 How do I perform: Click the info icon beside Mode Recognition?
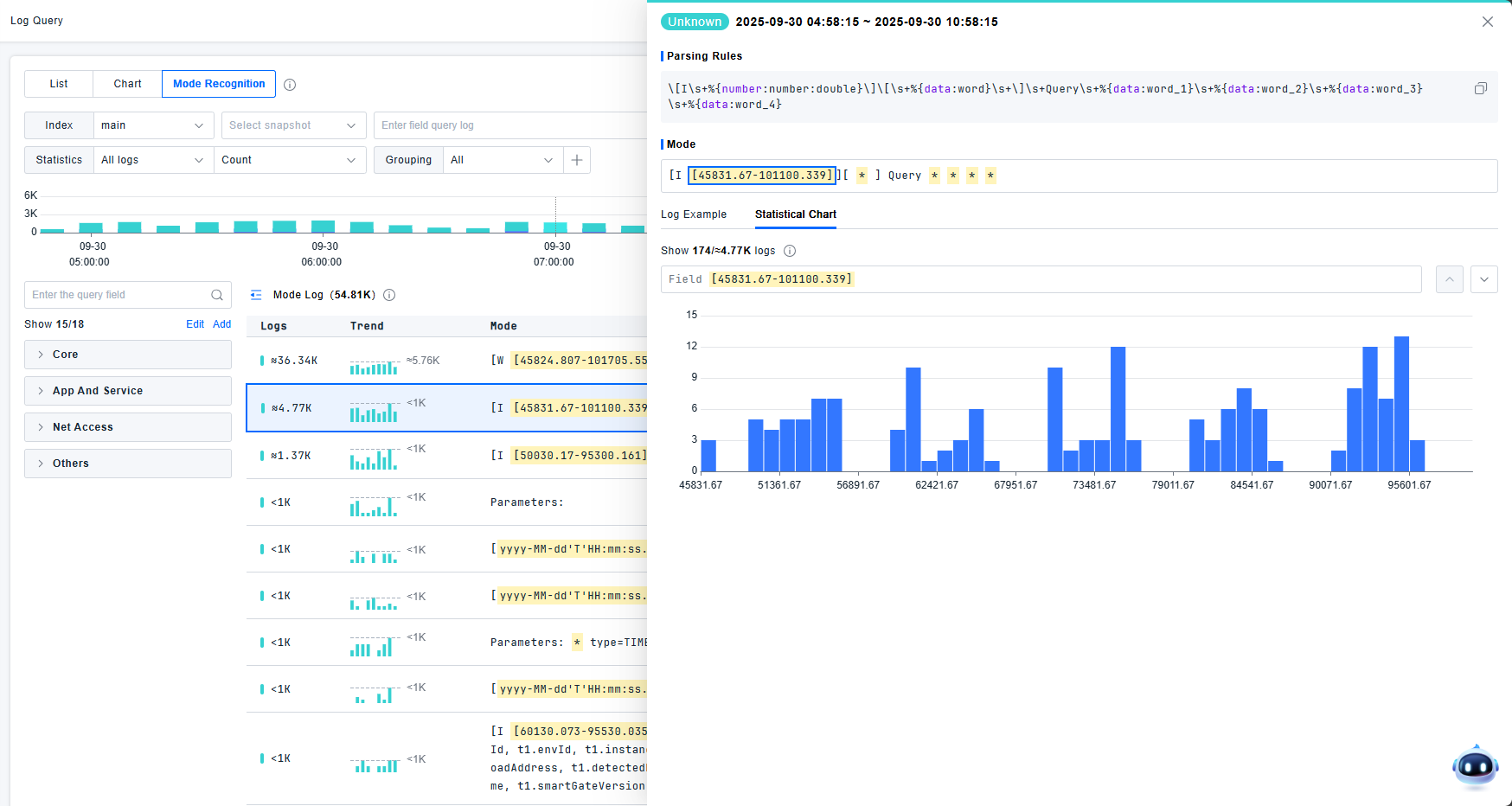(290, 85)
